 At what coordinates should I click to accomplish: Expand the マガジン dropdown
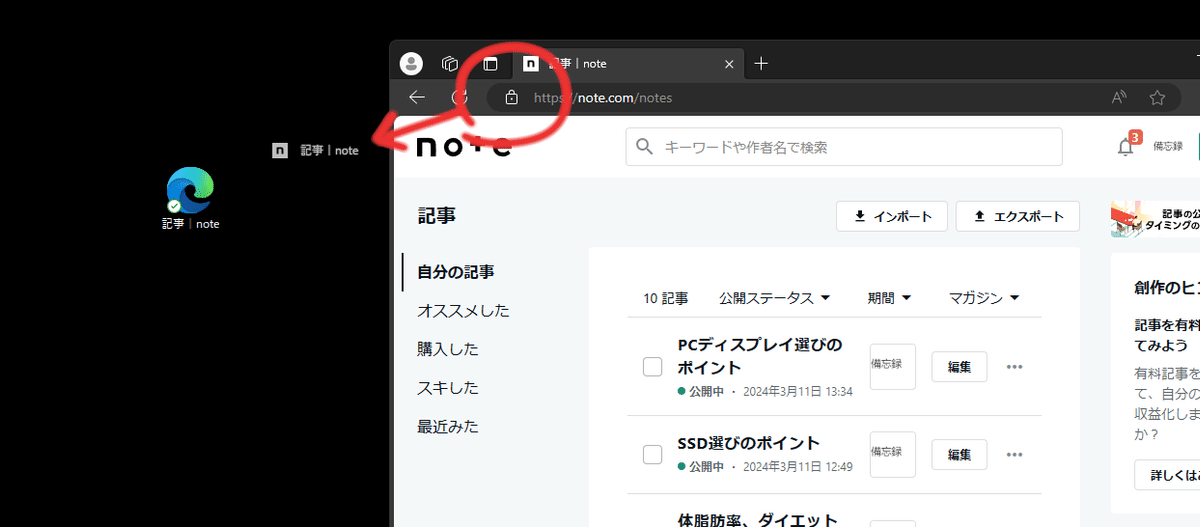(984, 298)
